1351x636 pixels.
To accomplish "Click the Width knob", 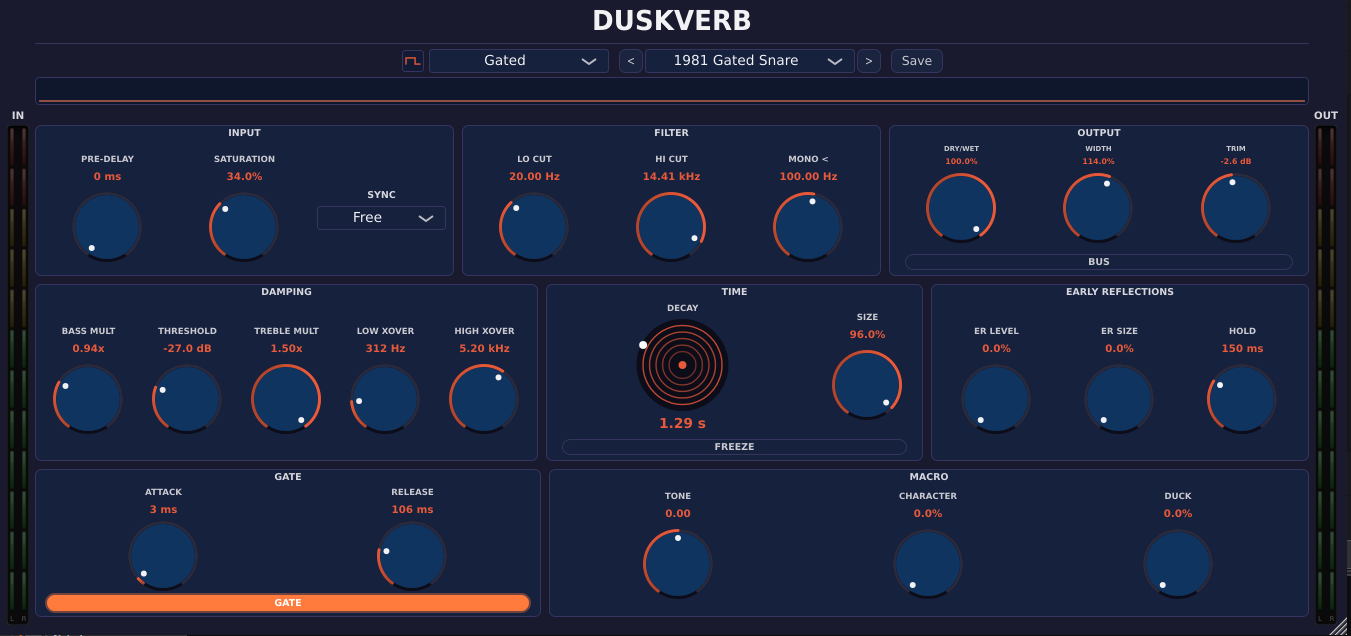I will [1098, 208].
